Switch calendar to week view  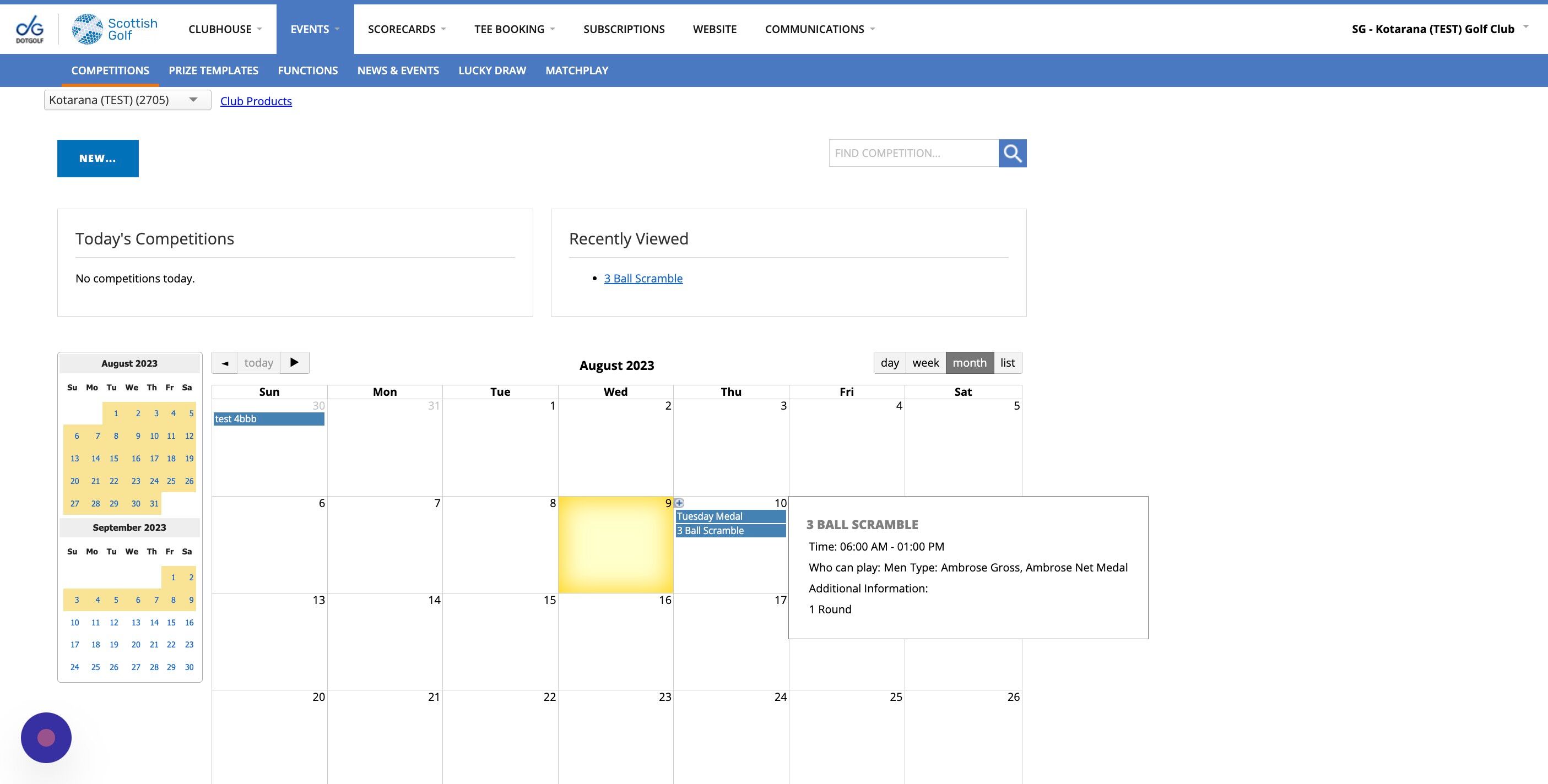[x=925, y=363]
